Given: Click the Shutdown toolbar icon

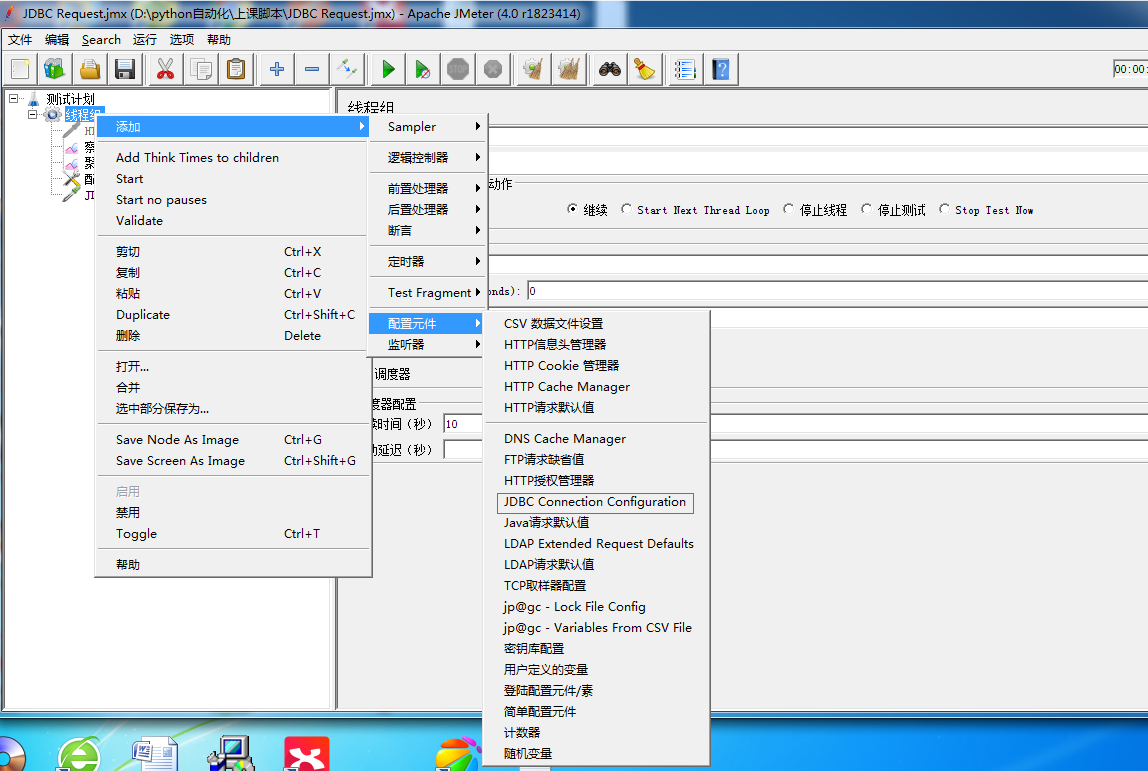Looking at the screenshot, I should coord(493,70).
